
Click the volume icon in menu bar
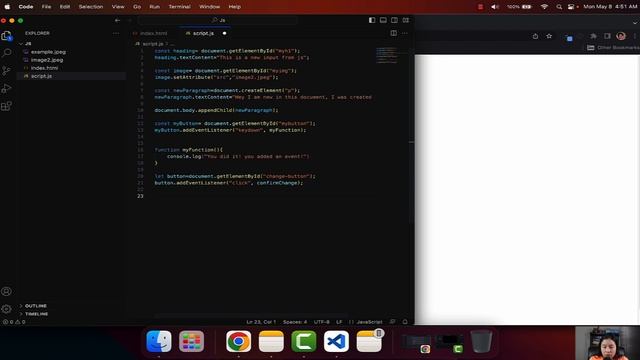(x=495, y=7)
